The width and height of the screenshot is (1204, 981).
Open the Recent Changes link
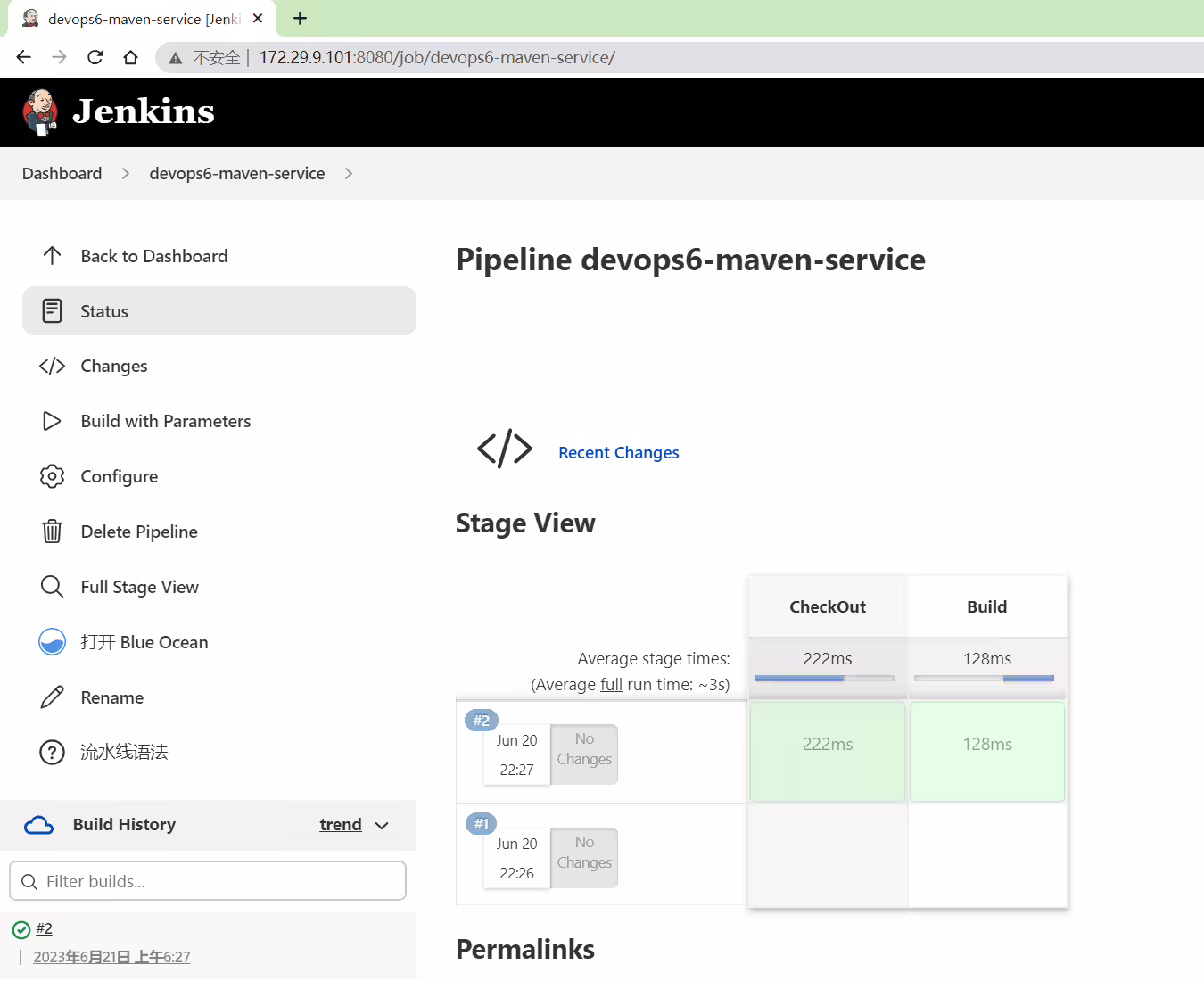pos(619,453)
